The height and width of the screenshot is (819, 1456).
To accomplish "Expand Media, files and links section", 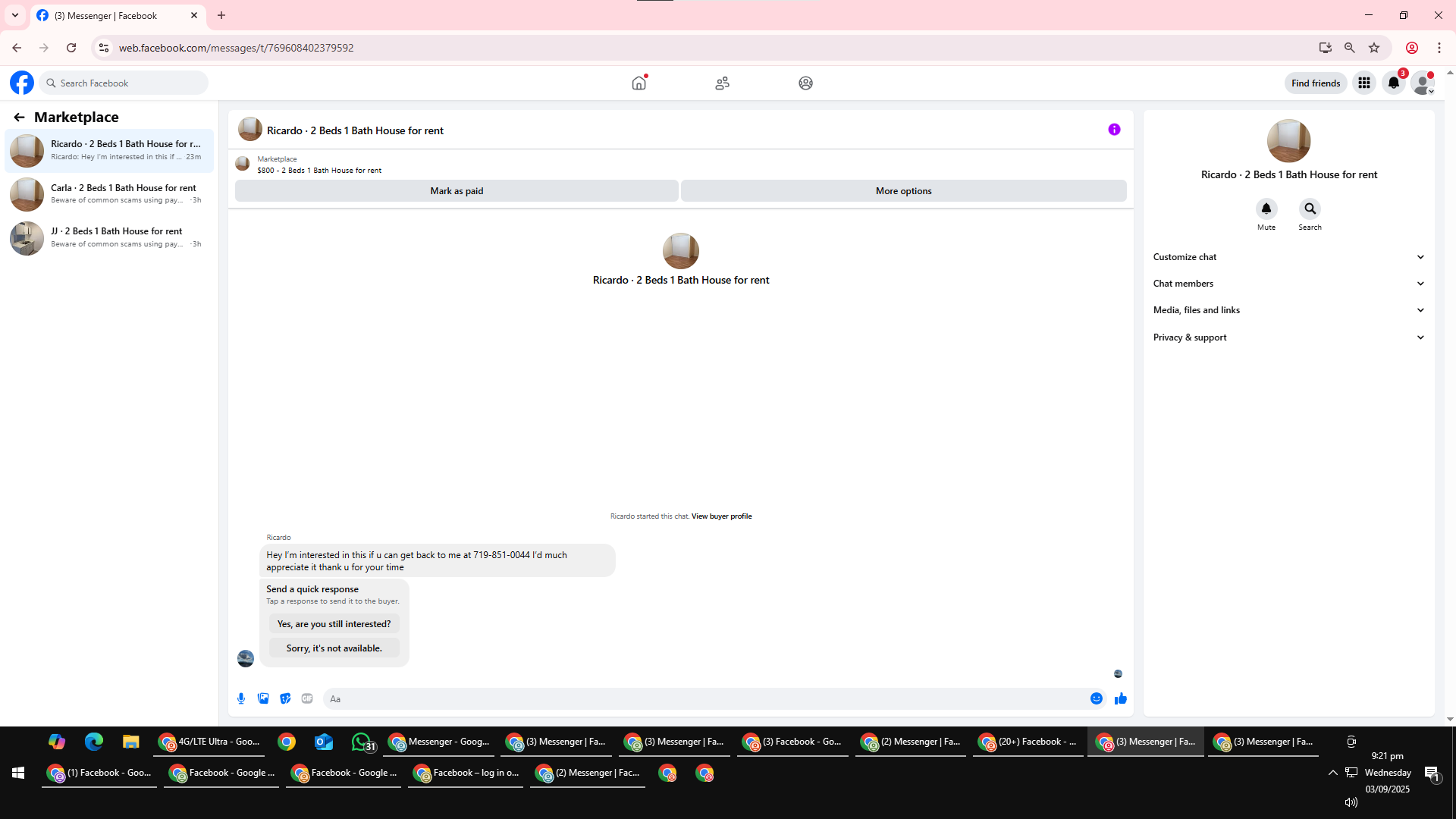I will (1288, 310).
